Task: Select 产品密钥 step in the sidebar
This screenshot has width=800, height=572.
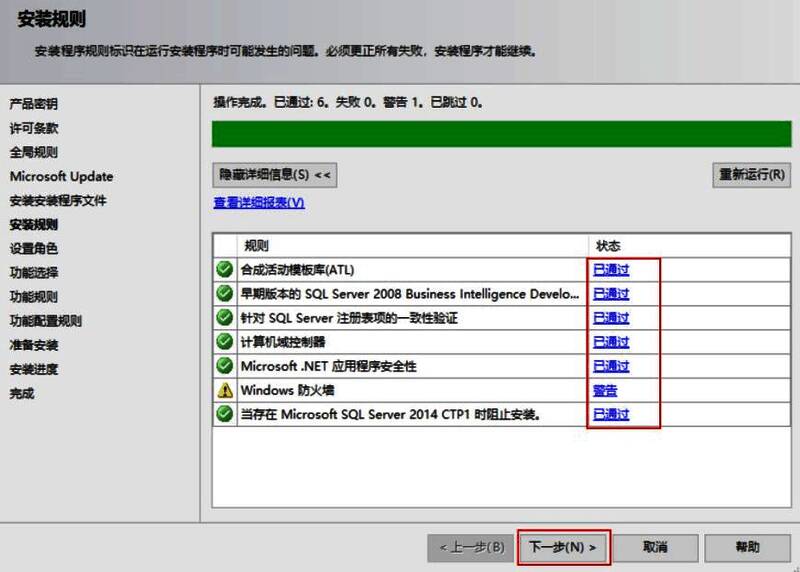Action: 34,104
